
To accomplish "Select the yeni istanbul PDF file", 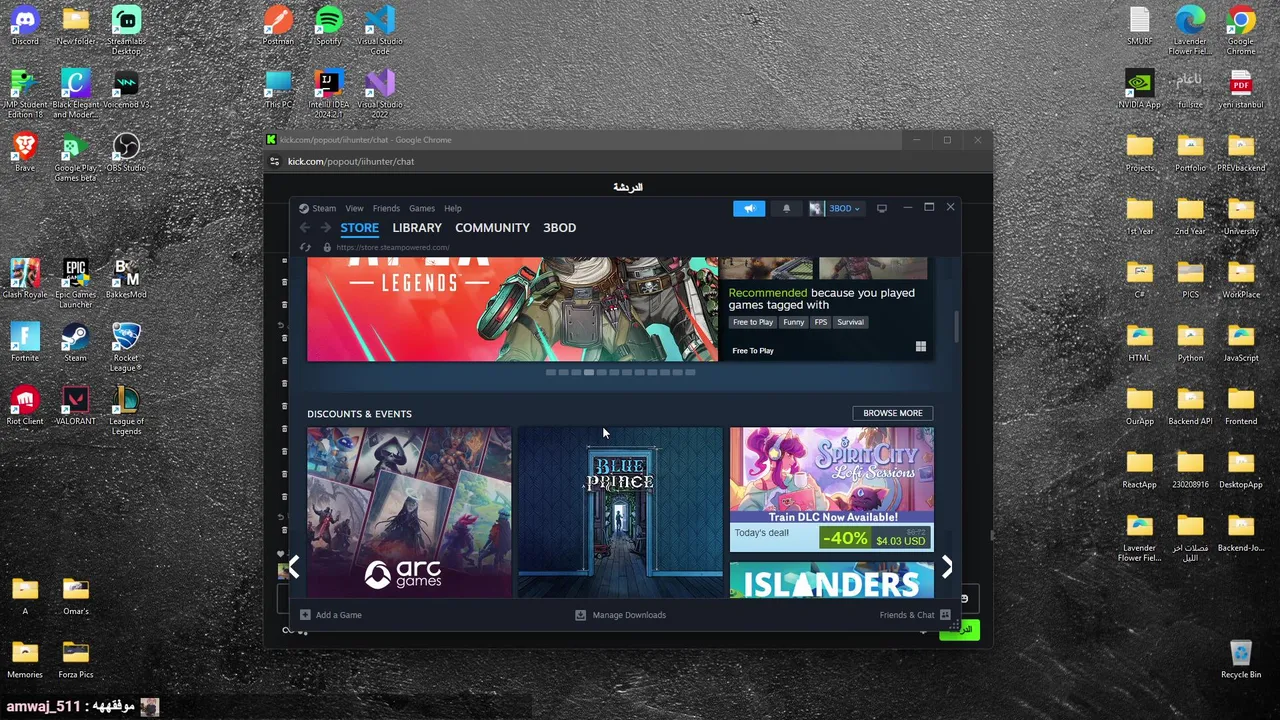I will (x=1241, y=88).
